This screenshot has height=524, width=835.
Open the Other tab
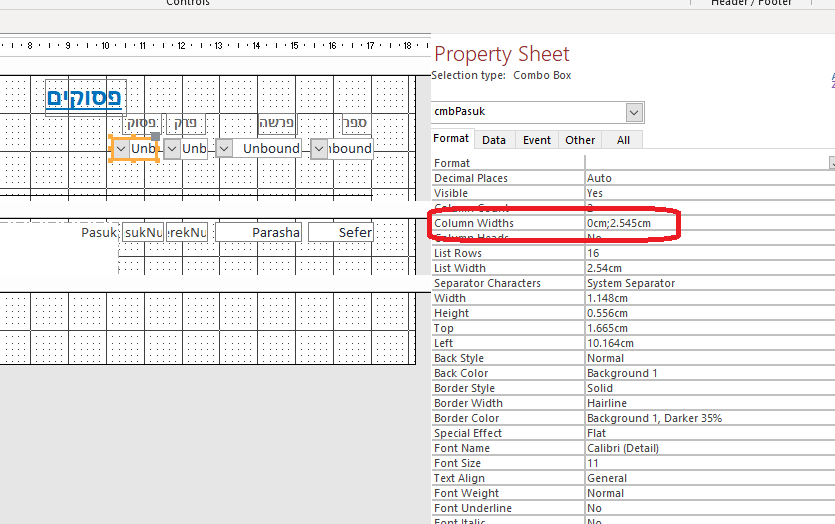[580, 140]
